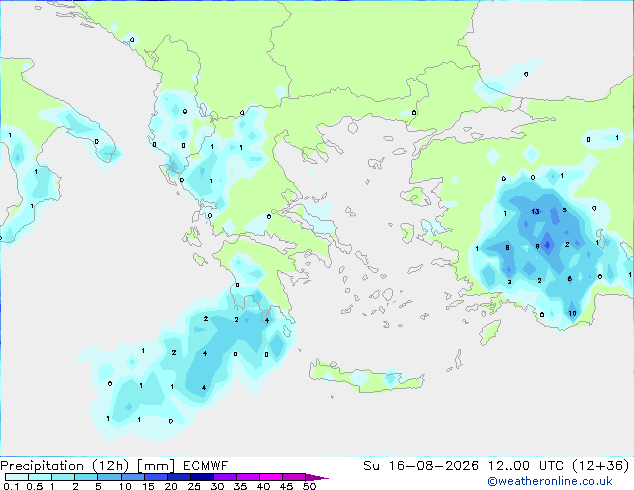Open the weatheronline.co.uk link
The width and height of the screenshot is (634, 490).
pyautogui.click(x=550, y=481)
